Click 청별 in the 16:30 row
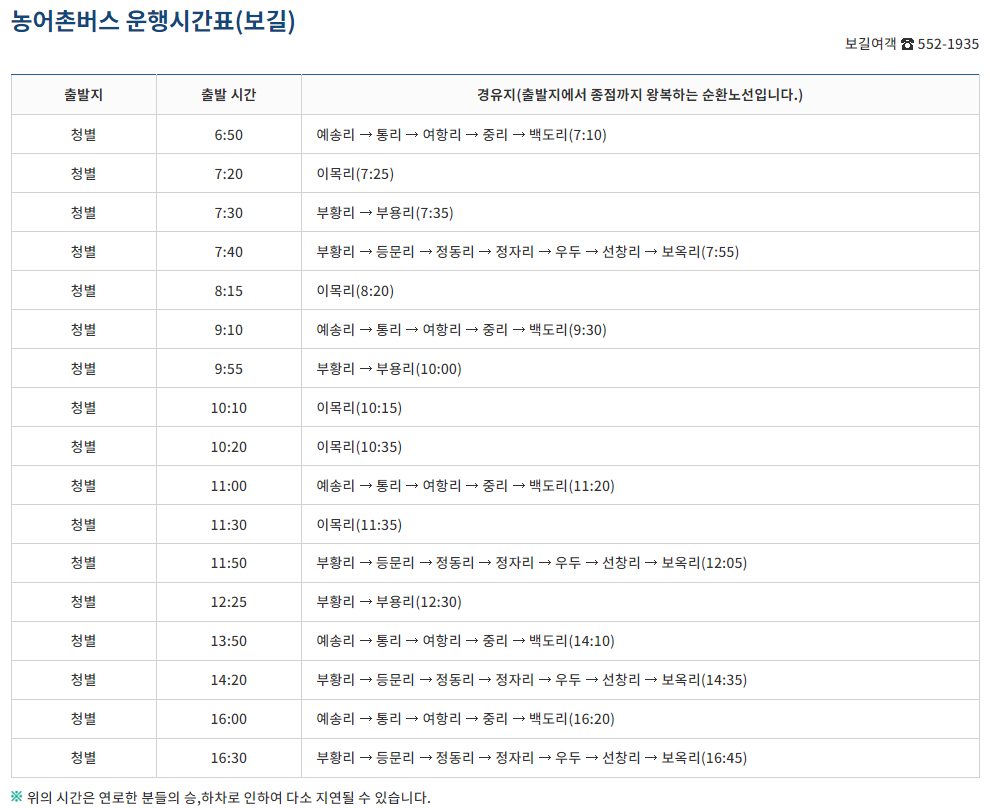Viewport: 990px width, 808px height. coord(83,758)
